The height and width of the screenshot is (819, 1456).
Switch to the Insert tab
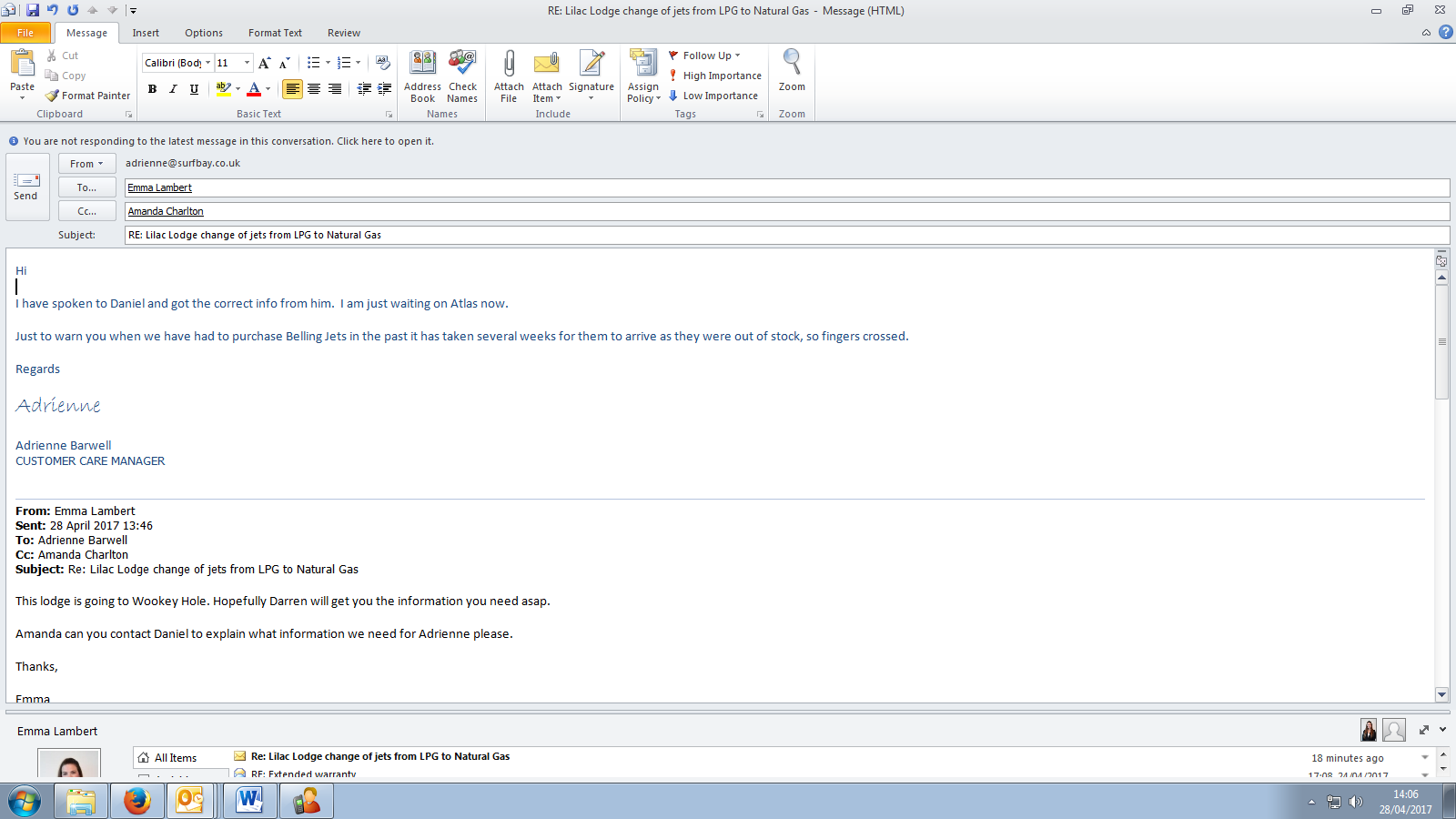pos(146,33)
